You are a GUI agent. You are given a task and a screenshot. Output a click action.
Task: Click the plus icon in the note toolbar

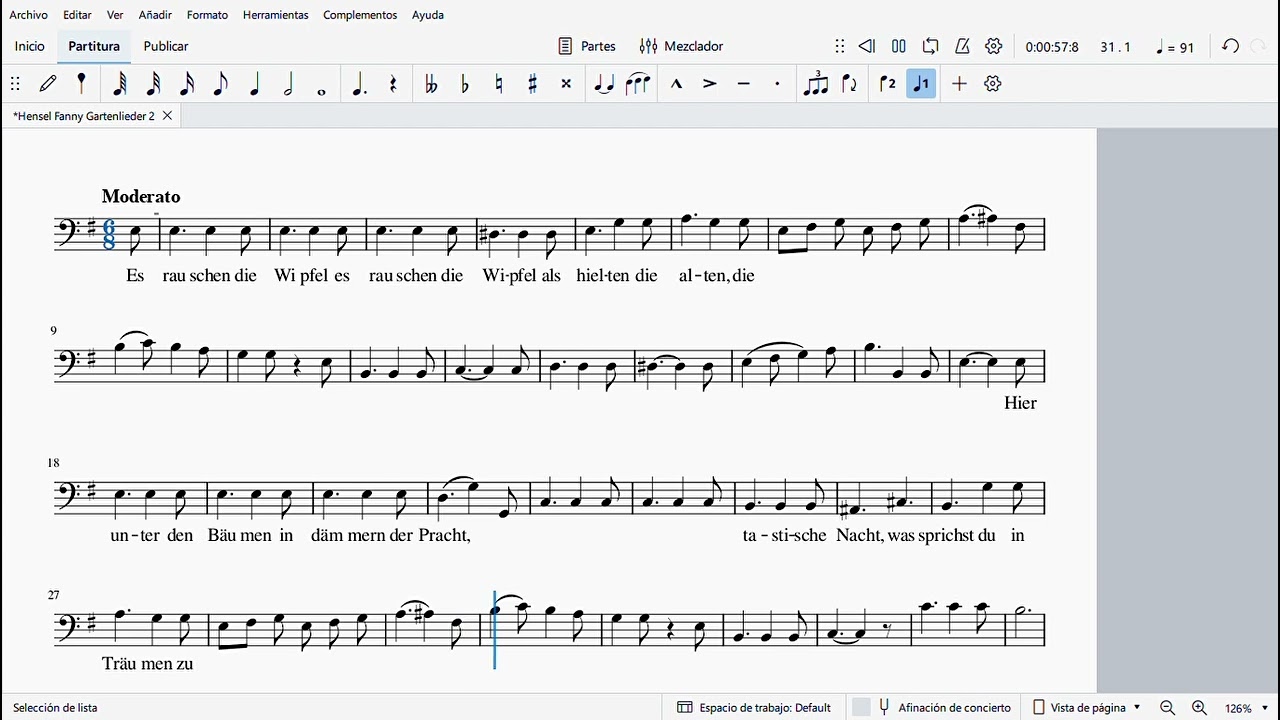[x=959, y=84]
